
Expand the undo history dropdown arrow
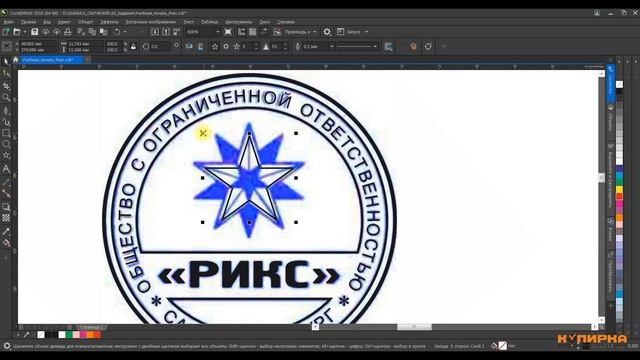pyautogui.click(x=124, y=31)
